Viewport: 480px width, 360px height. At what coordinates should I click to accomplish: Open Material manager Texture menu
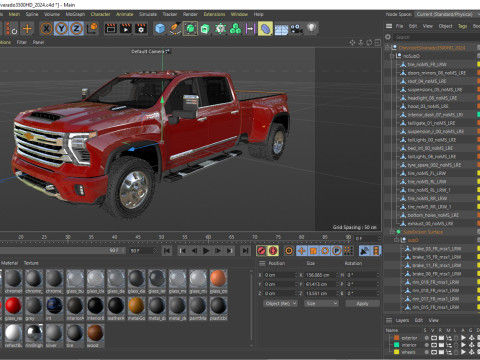pyautogui.click(x=31, y=263)
